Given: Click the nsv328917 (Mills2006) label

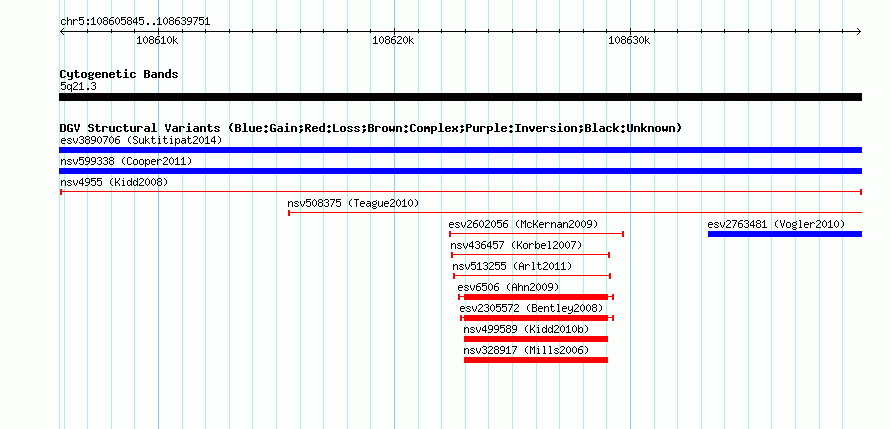Looking at the screenshot, I should coord(527,350).
